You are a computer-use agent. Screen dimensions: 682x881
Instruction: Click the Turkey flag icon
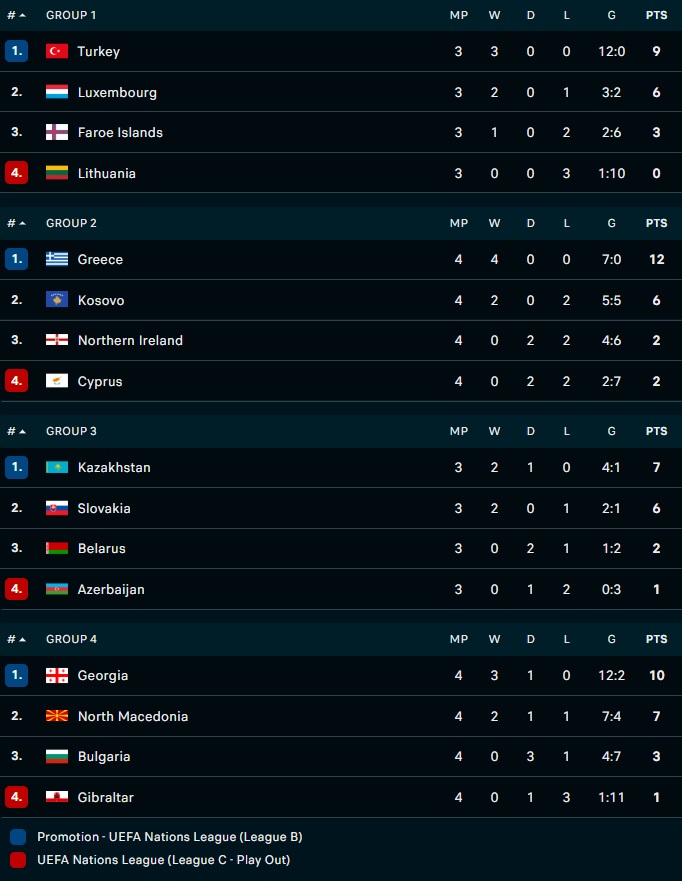[x=57, y=51]
